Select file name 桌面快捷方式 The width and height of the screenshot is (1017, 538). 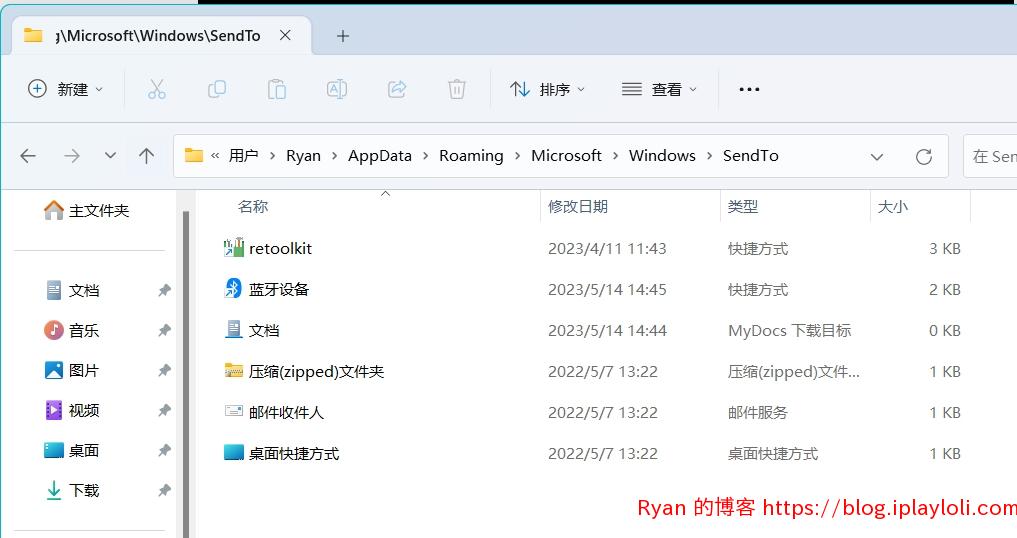pyautogui.click(x=294, y=453)
